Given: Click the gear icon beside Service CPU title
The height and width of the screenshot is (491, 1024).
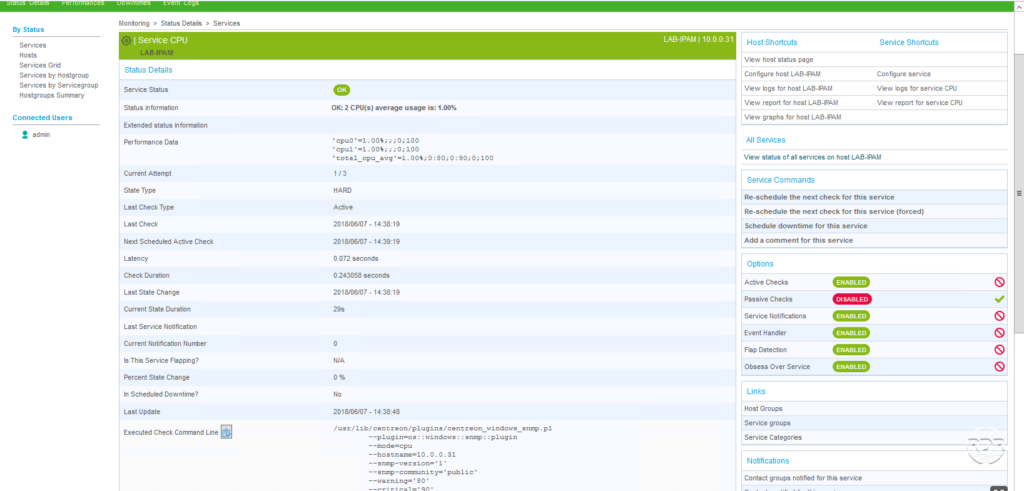Looking at the screenshot, I should tap(126, 40).
